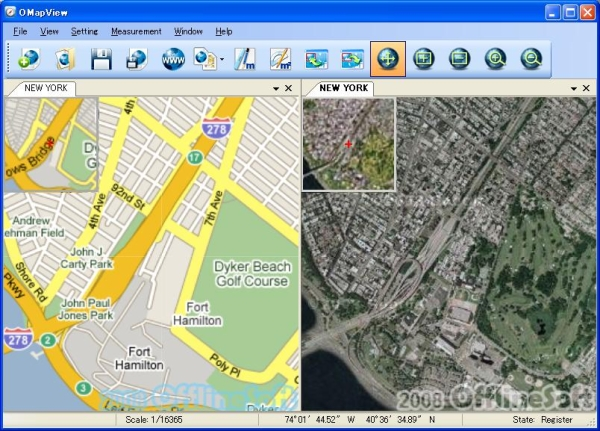Image resolution: width=600 pixels, height=431 pixels.
Task: Open the WWW globe icon
Action: 173,59
